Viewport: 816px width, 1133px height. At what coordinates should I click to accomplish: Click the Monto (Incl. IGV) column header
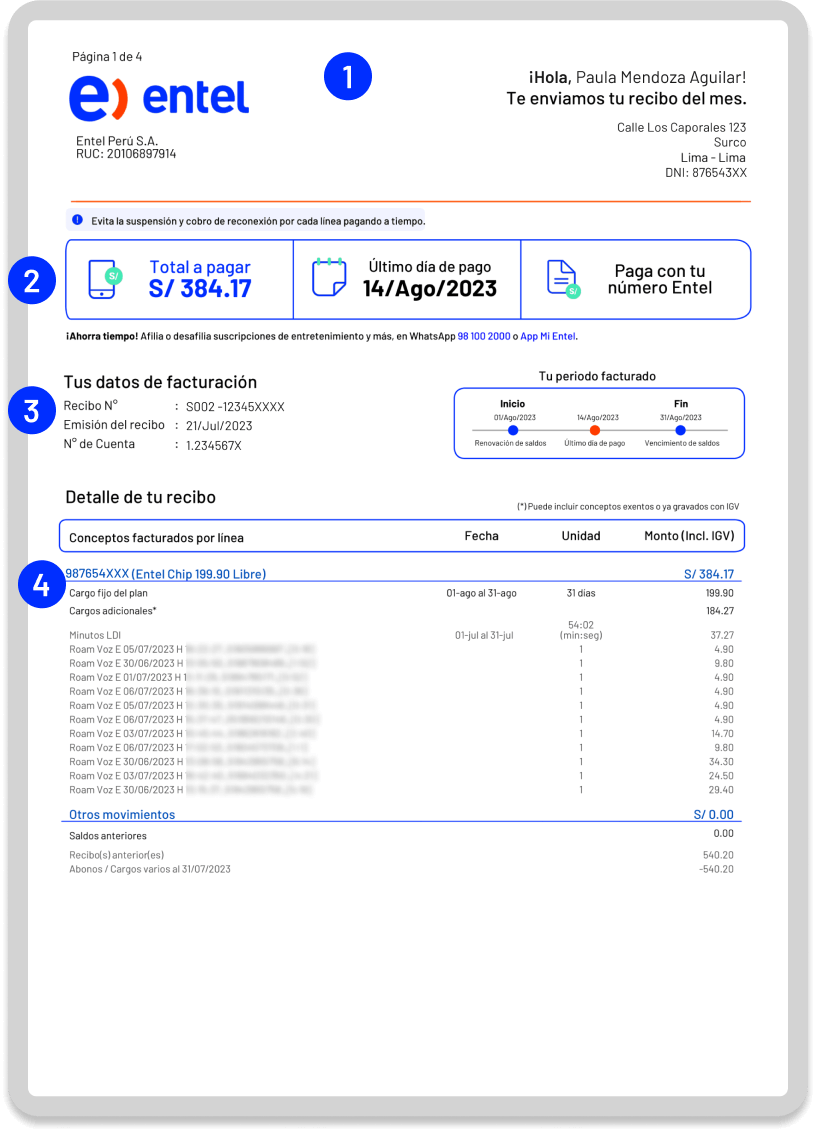pos(689,536)
